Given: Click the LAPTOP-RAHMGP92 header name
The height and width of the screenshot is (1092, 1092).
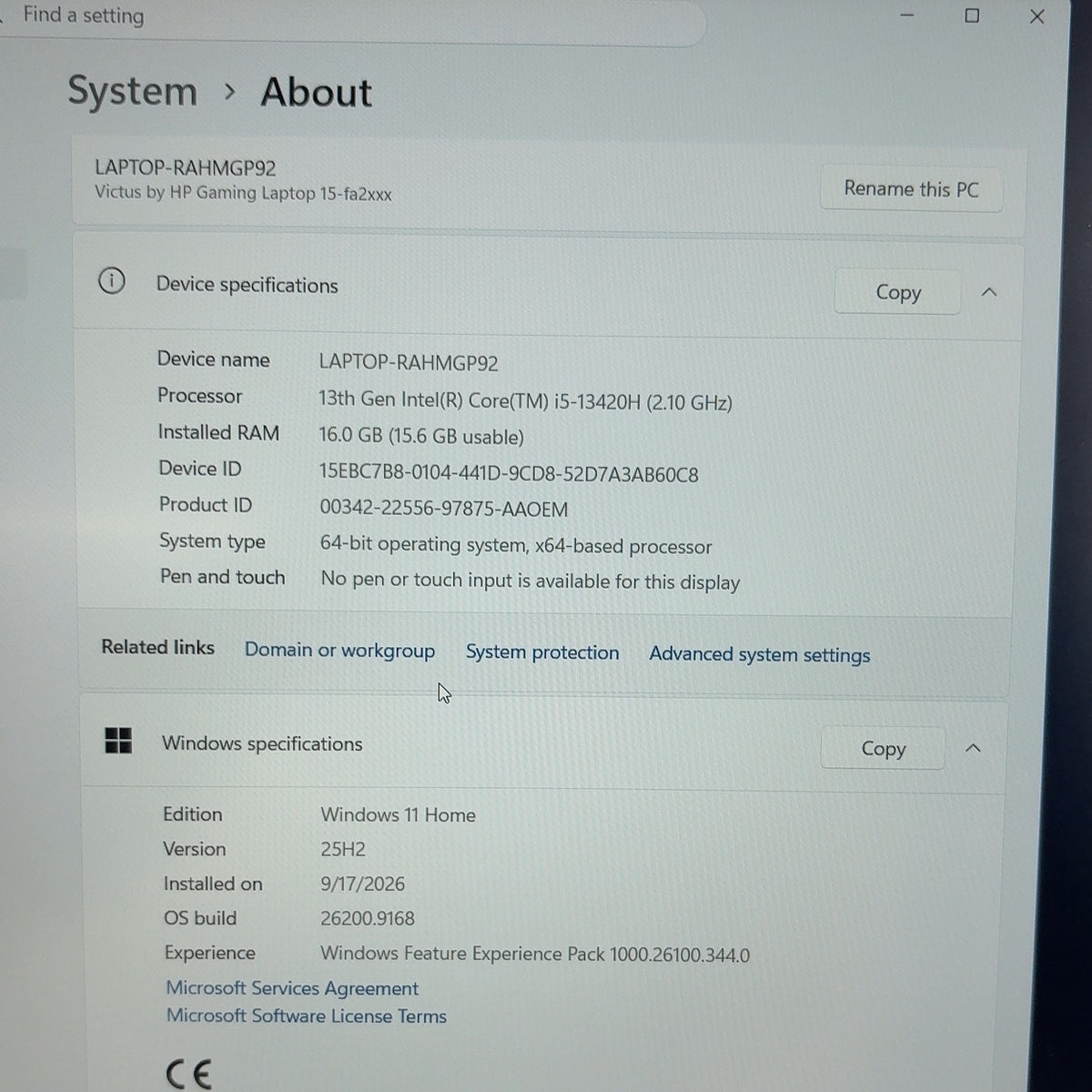Looking at the screenshot, I should click(x=186, y=167).
